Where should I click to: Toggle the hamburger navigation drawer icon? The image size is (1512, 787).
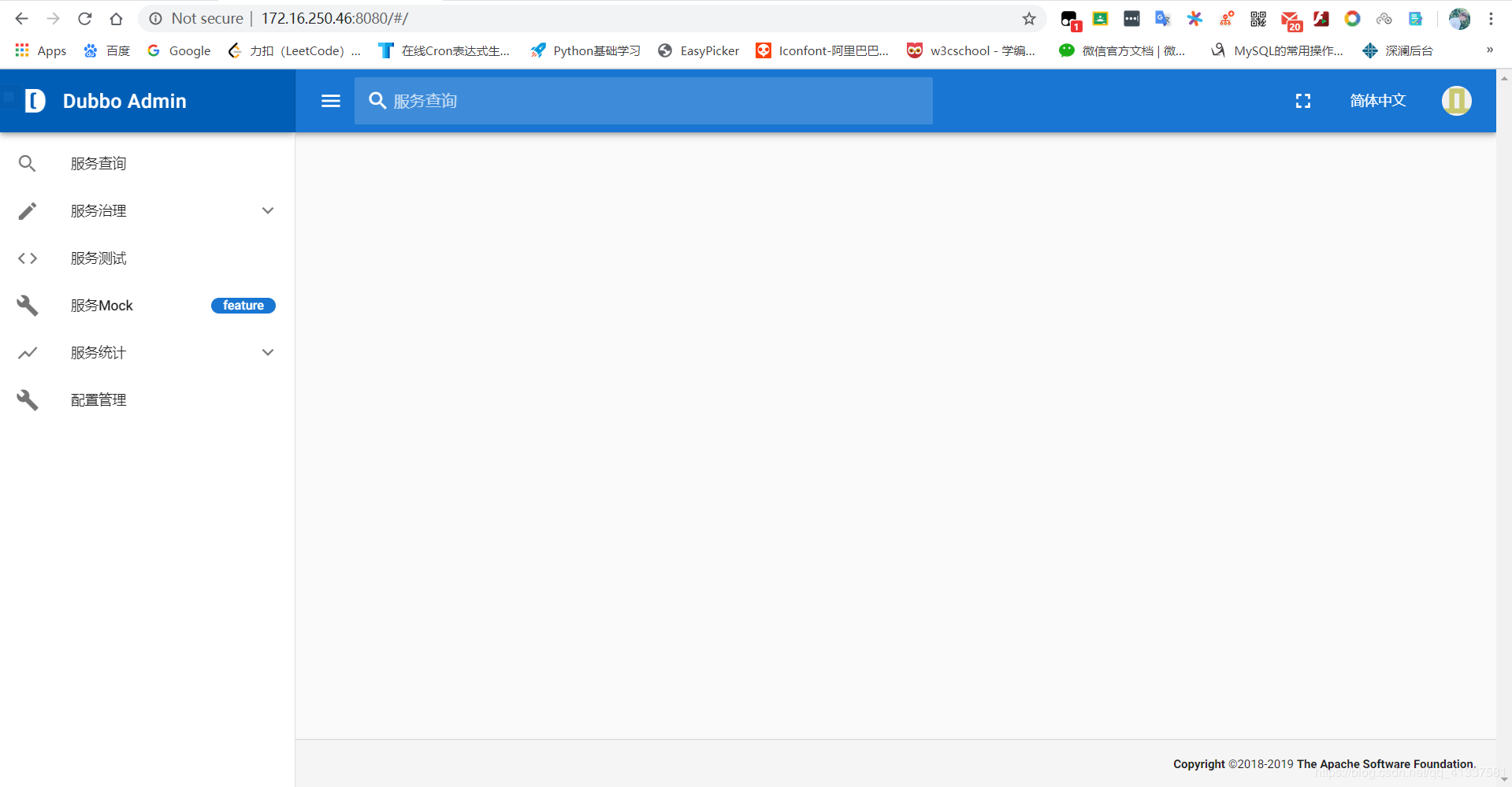point(331,101)
